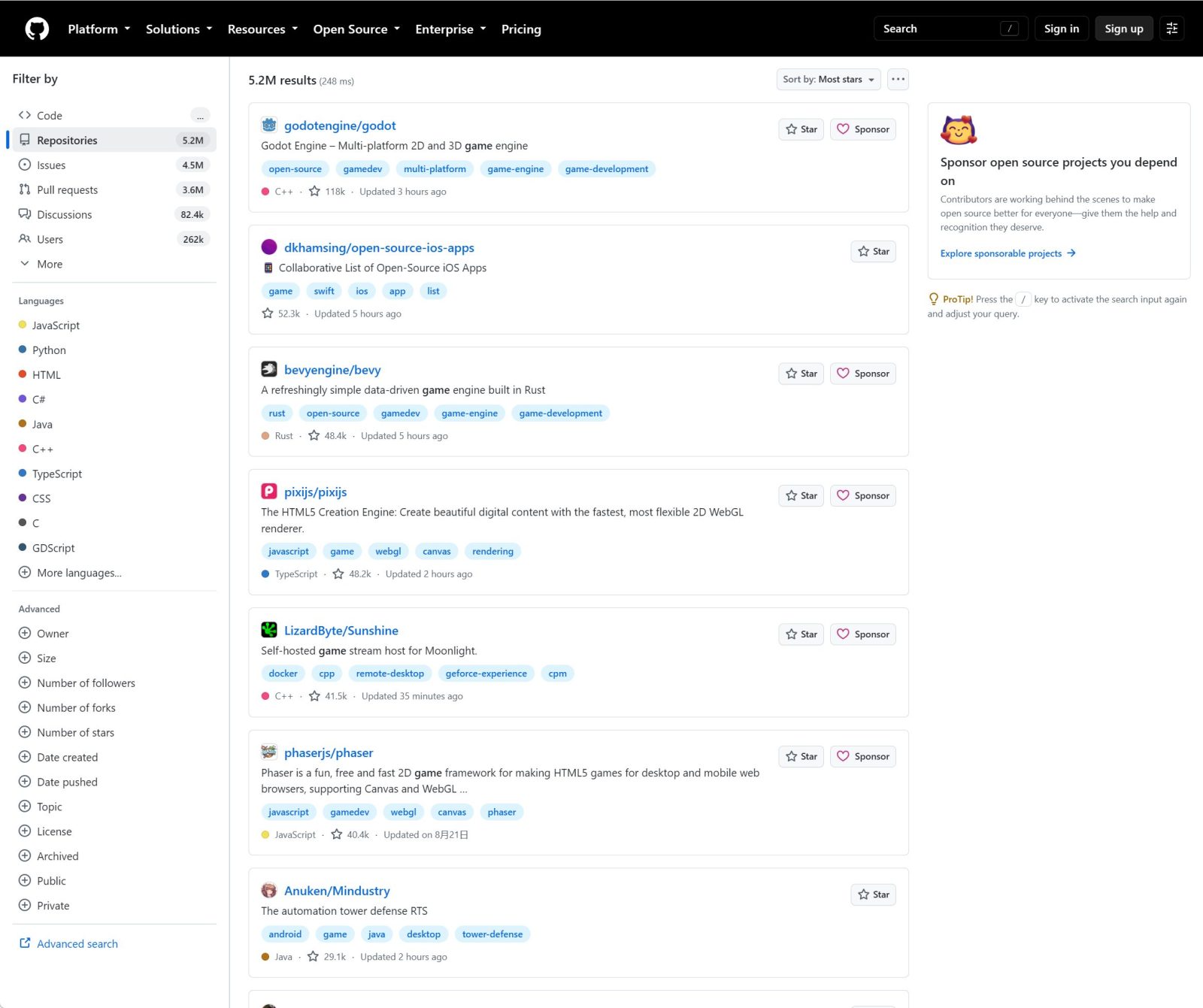Open Explore sponsorable projects link
This screenshot has height=1008, width=1203.
coord(1008,253)
